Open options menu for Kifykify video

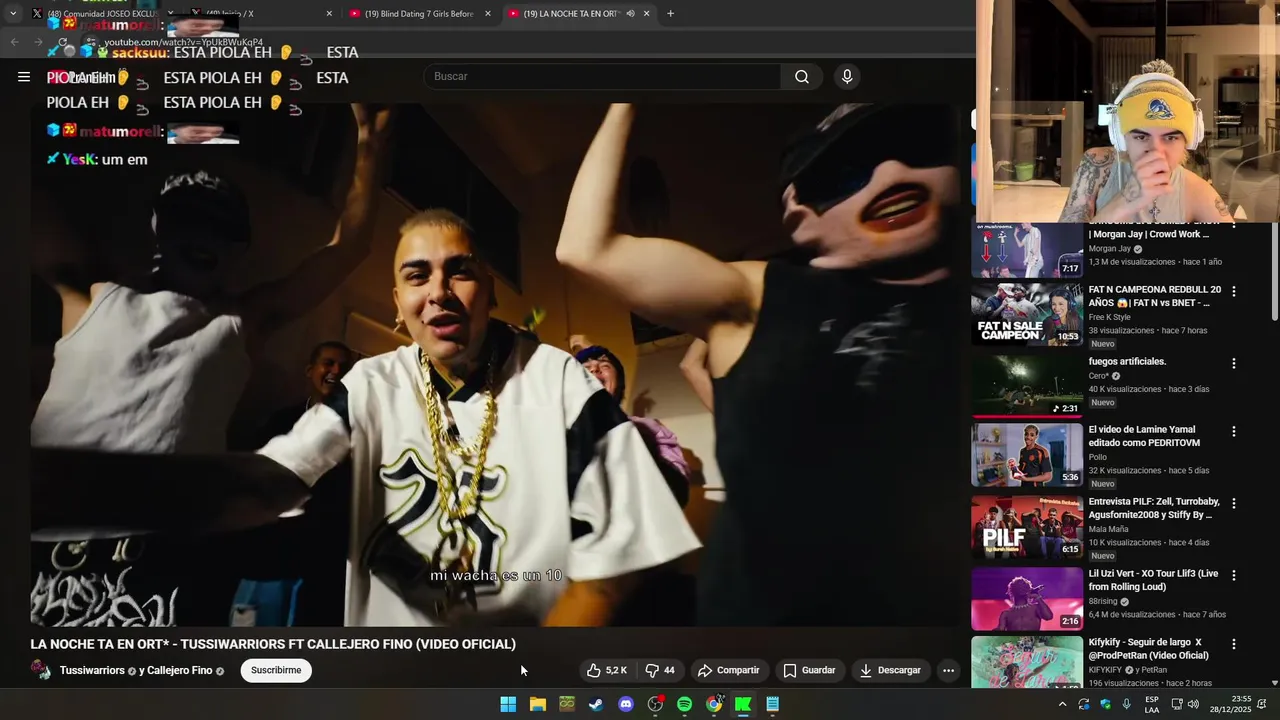(x=1233, y=645)
